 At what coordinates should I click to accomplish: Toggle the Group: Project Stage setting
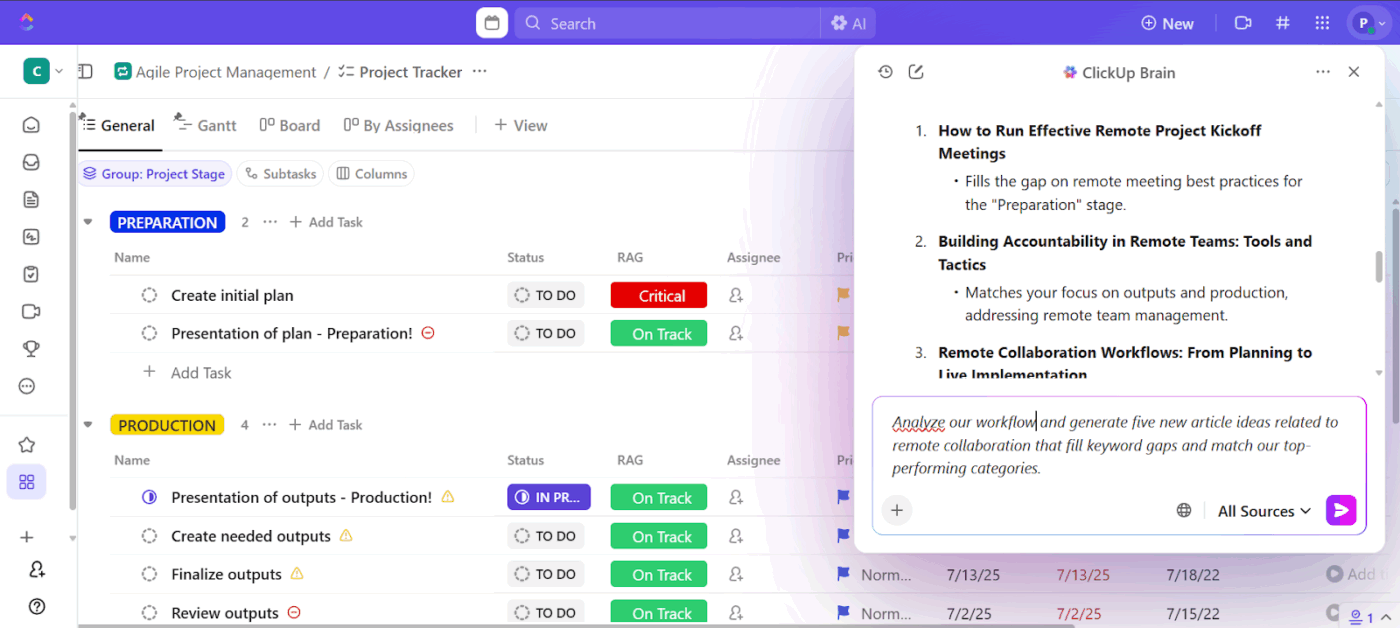pyautogui.click(x=155, y=173)
